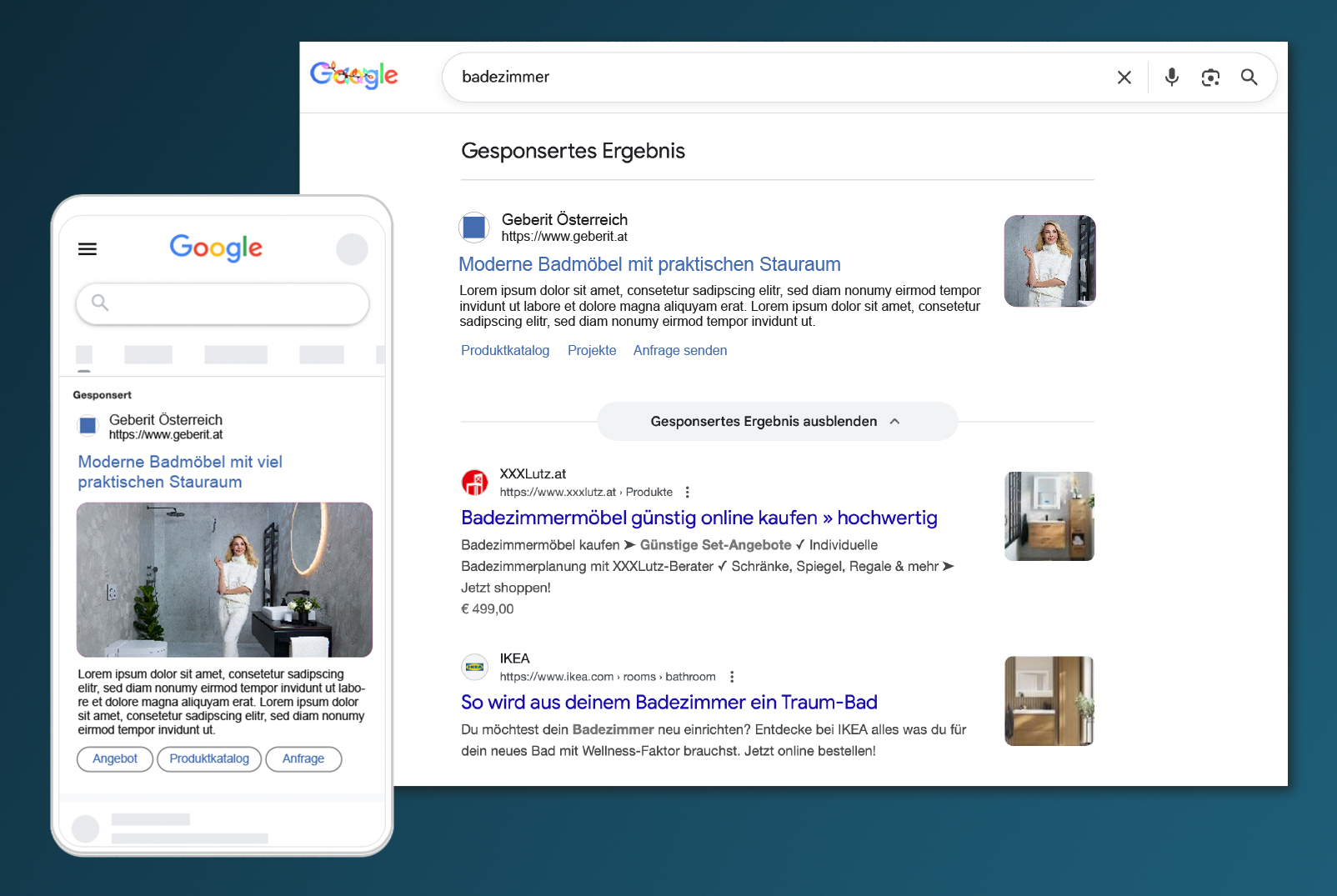
Task: Click the Geberit favicon in the mobile ad
Action: [x=88, y=426]
